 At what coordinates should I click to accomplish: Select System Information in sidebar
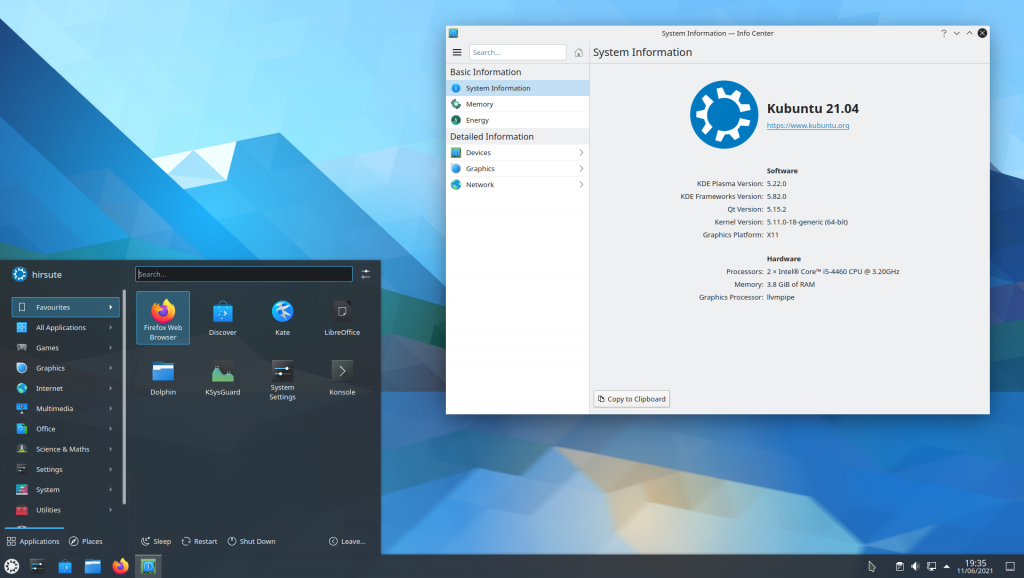(517, 88)
